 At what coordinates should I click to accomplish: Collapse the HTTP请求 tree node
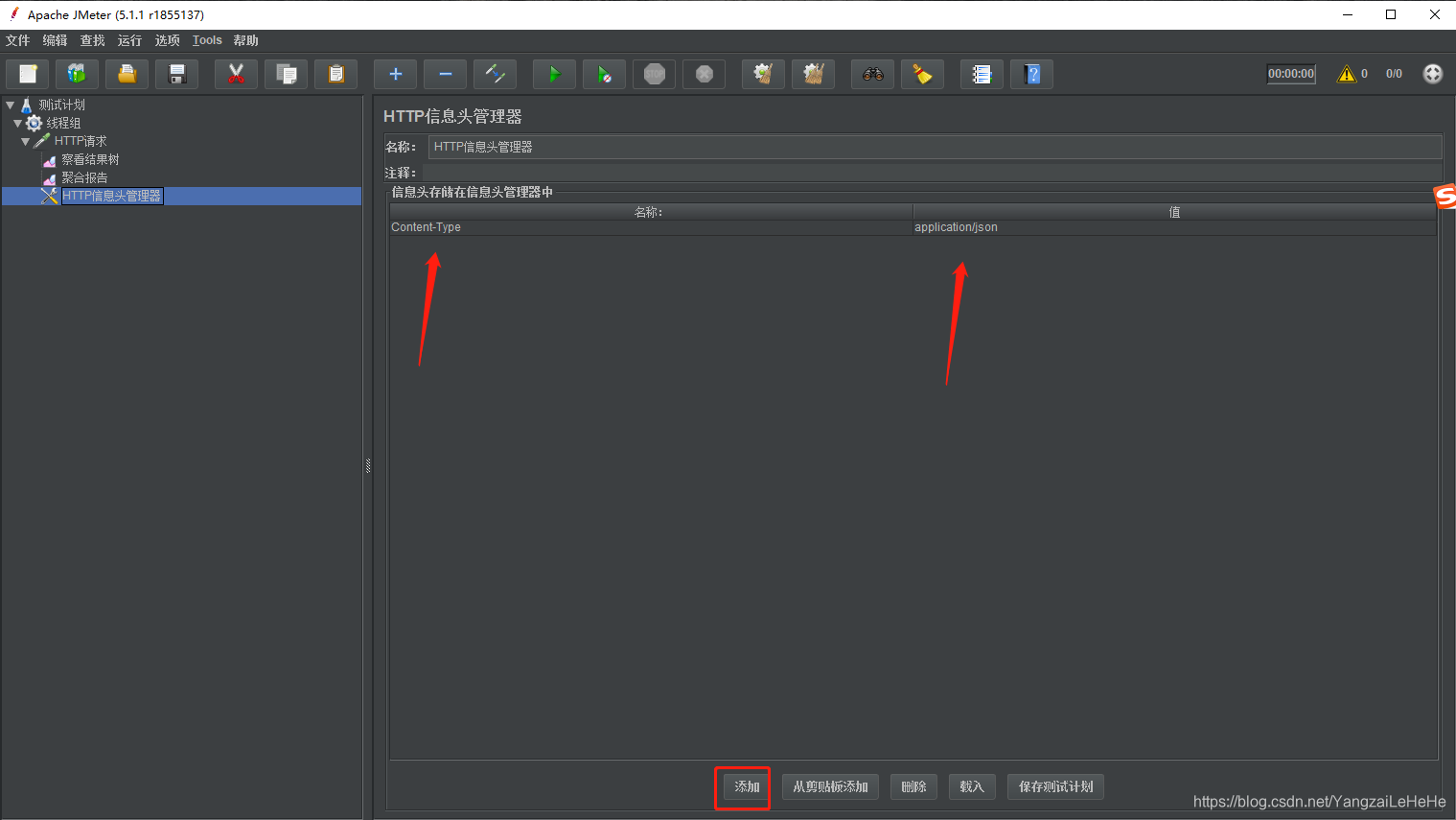point(26,141)
